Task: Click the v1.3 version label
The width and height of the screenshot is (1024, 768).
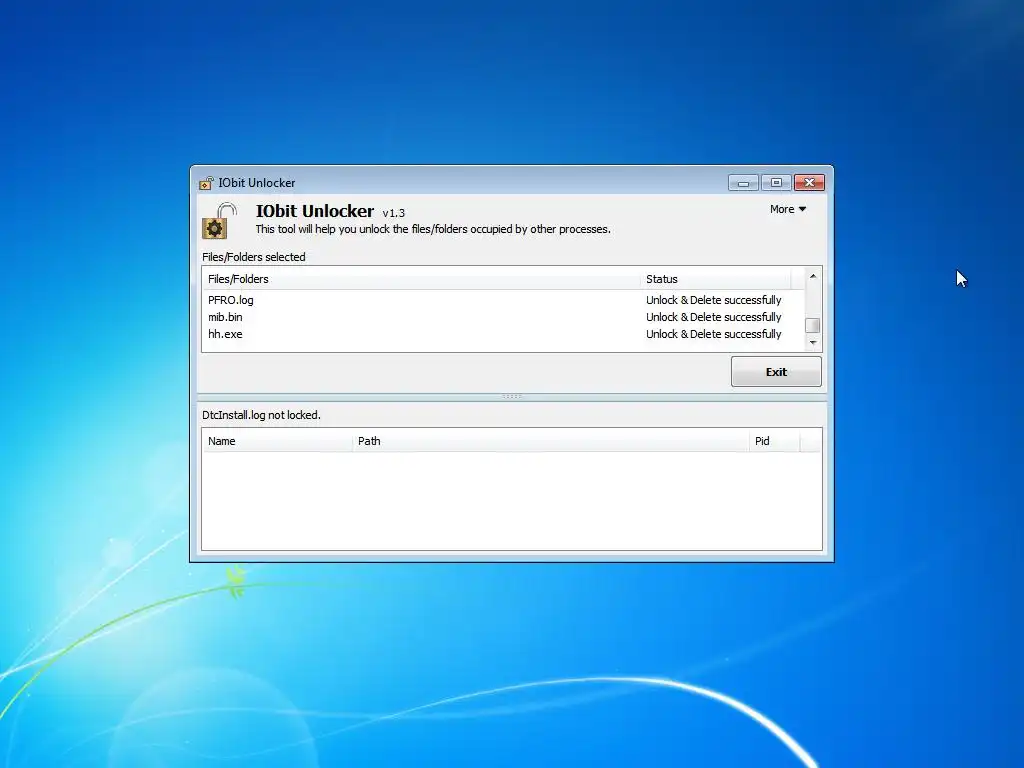Action: [394, 213]
